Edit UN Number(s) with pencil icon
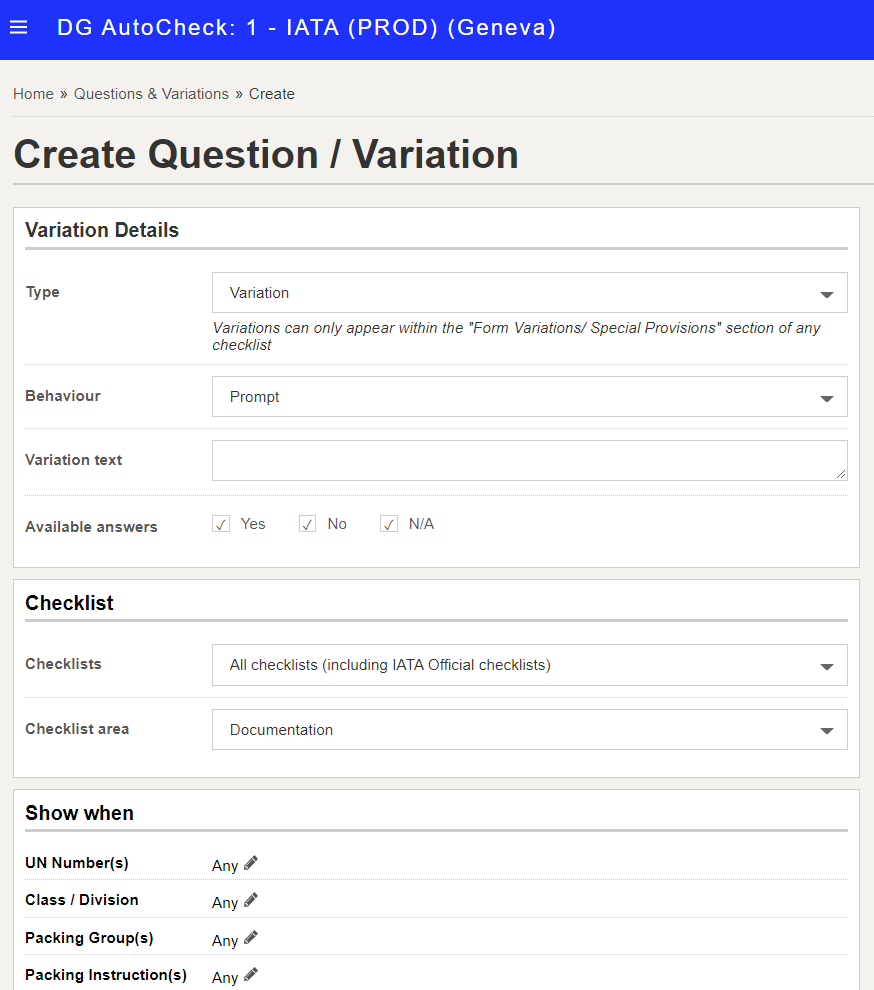The image size is (874, 990). (251, 863)
